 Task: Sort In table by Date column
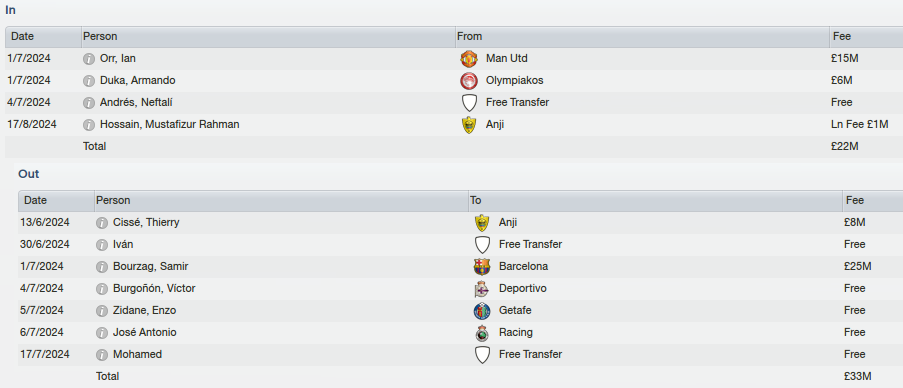coord(43,37)
